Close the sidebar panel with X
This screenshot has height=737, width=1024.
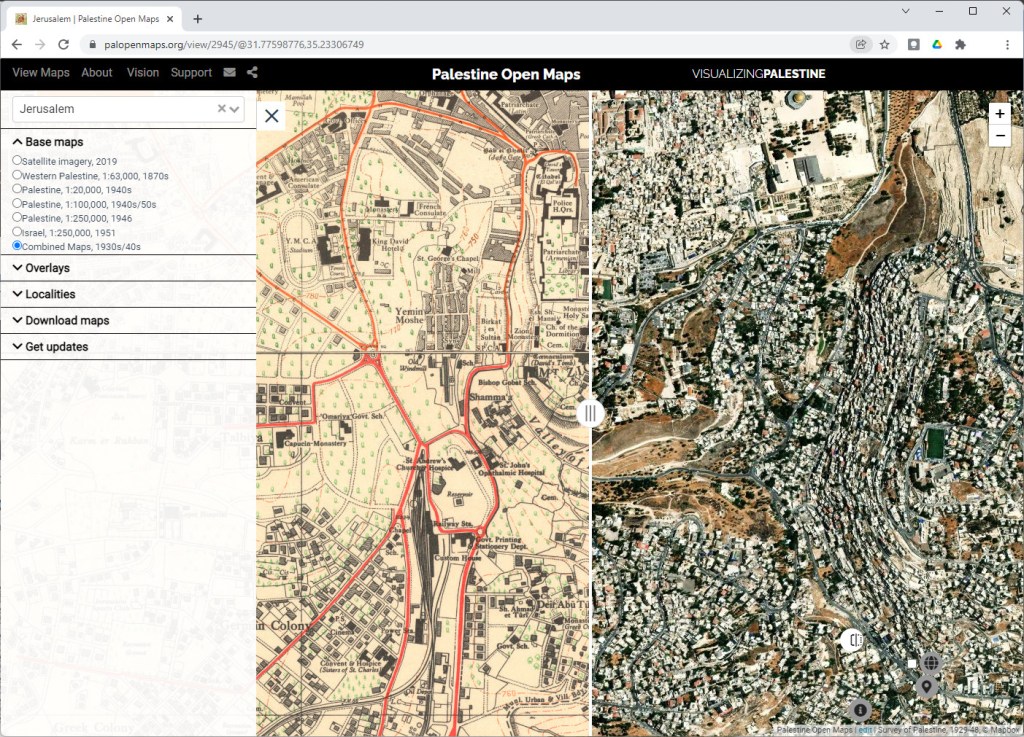click(x=271, y=116)
